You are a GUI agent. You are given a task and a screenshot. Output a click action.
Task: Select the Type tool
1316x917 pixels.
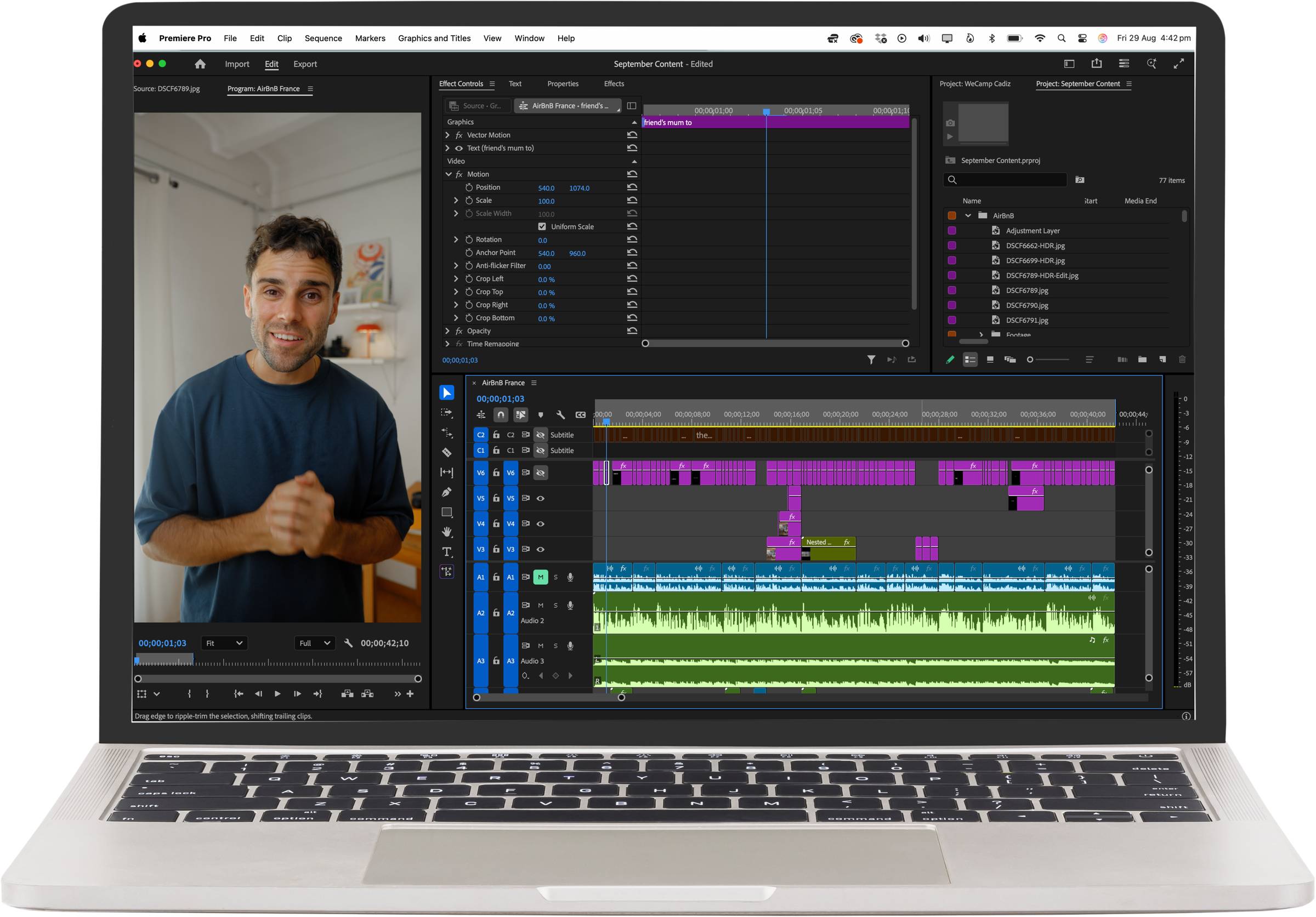[x=446, y=551]
